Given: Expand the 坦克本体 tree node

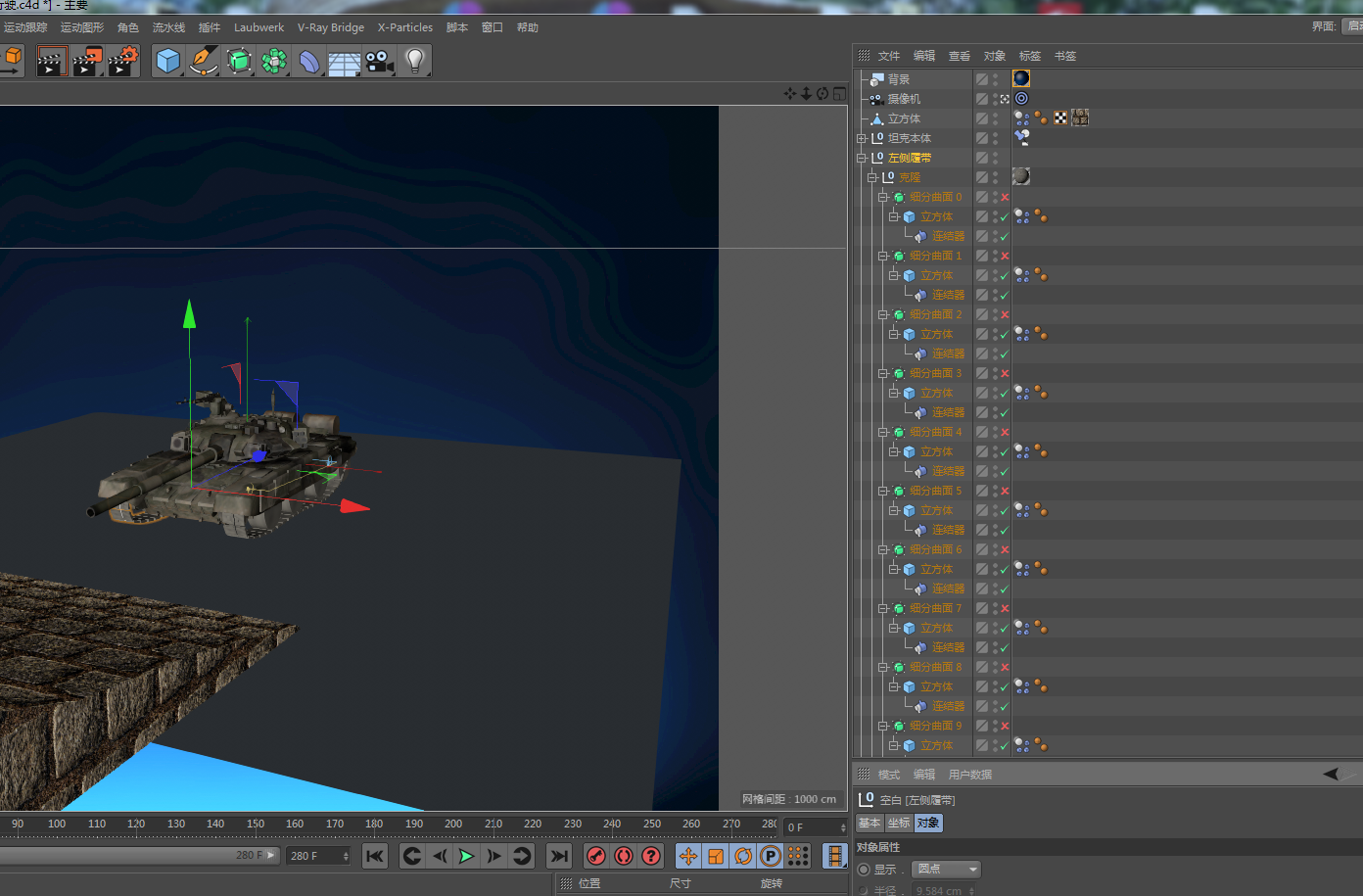Looking at the screenshot, I should (862, 138).
